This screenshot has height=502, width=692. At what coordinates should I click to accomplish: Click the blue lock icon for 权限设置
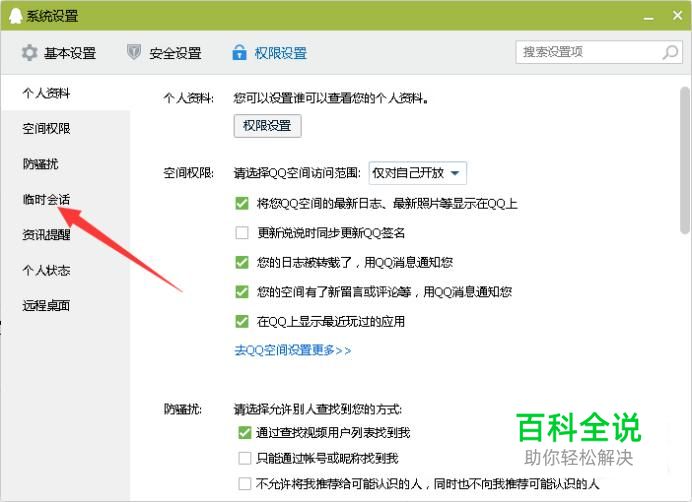pos(239,52)
